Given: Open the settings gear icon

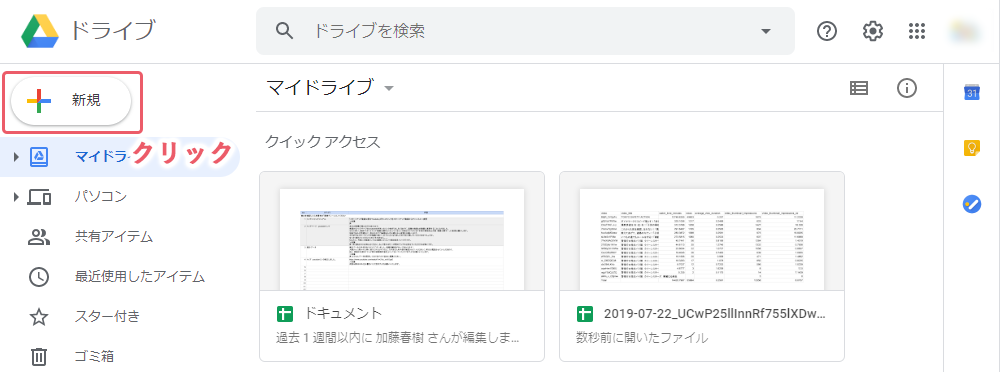Looking at the screenshot, I should coord(872,31).
